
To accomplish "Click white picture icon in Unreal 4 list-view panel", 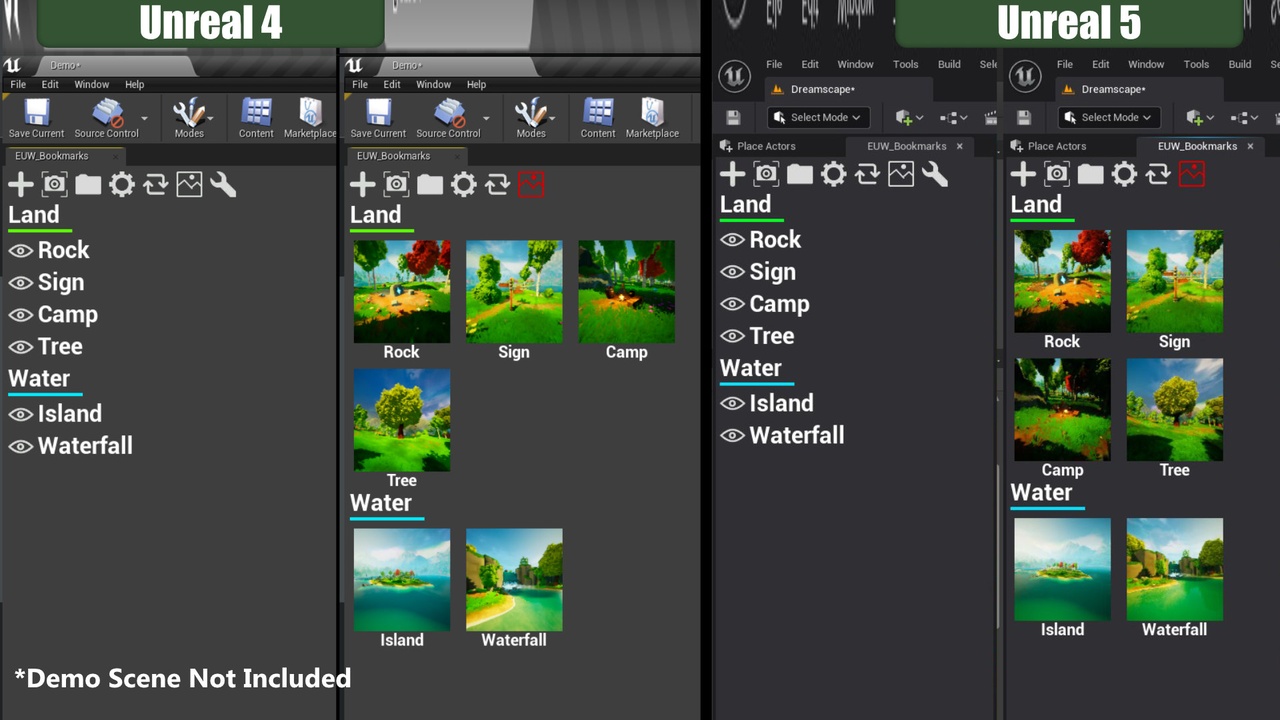I will 189,184.
